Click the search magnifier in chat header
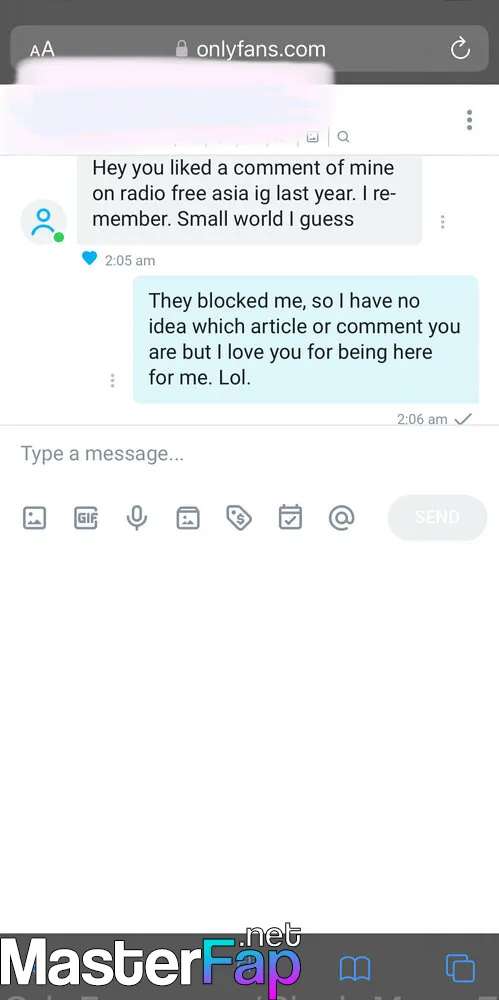The height and width of the screenshot is (1000, 499). click(x=343, y=136)
